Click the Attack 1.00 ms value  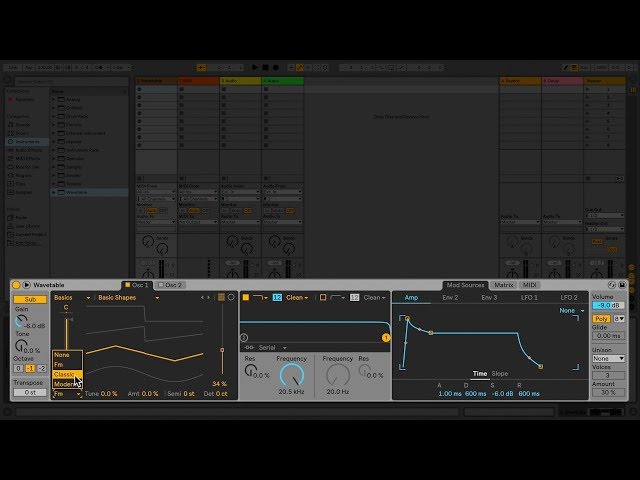pos(450,394)
